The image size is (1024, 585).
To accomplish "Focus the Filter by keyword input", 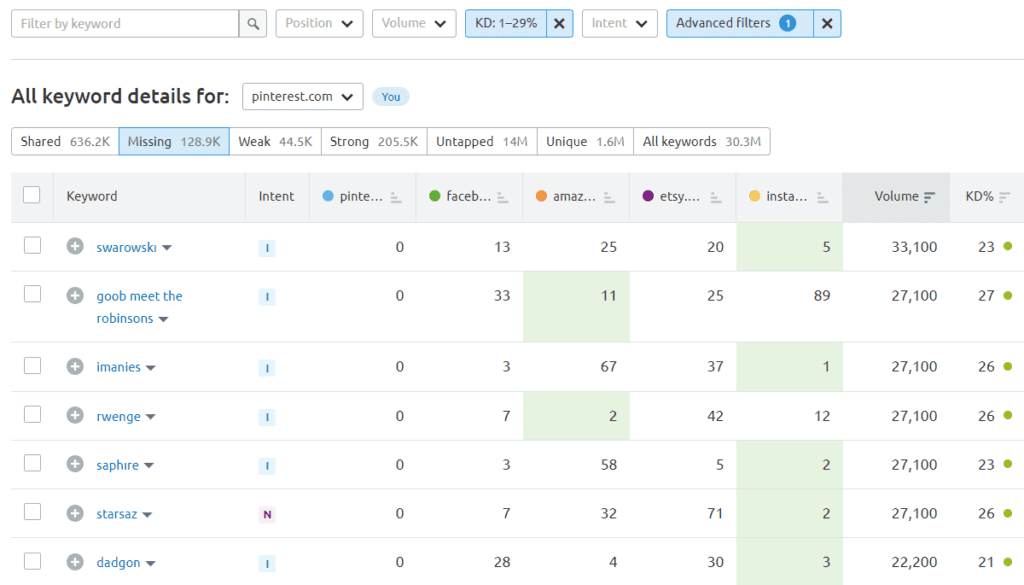I will [x=125, y=24].
